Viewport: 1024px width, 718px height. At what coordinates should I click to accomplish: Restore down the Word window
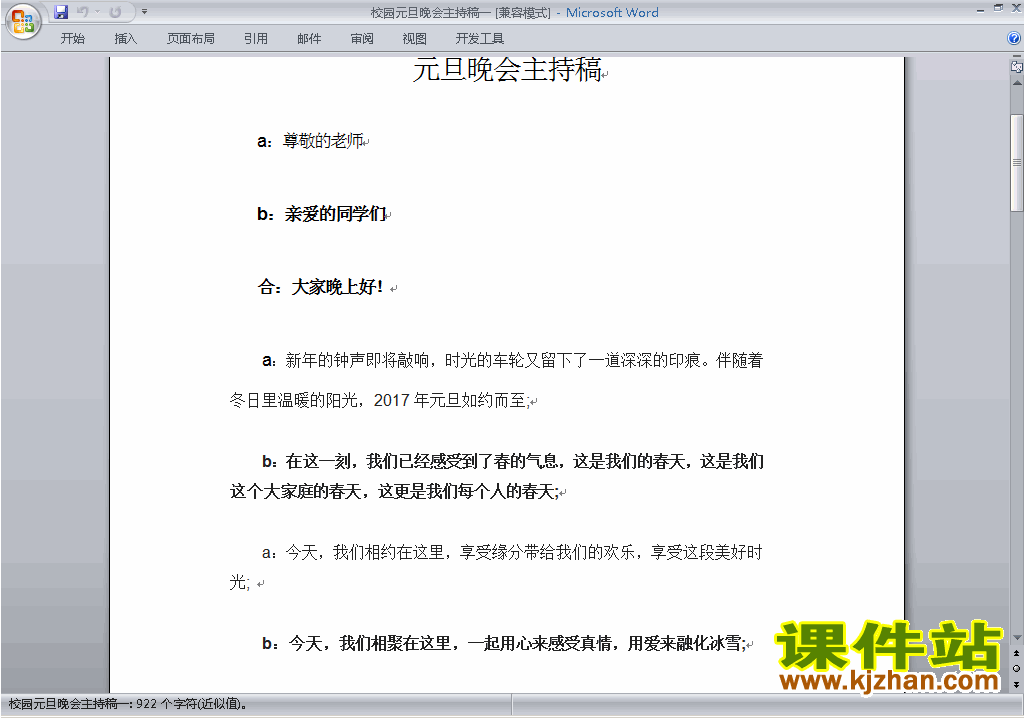998,8
